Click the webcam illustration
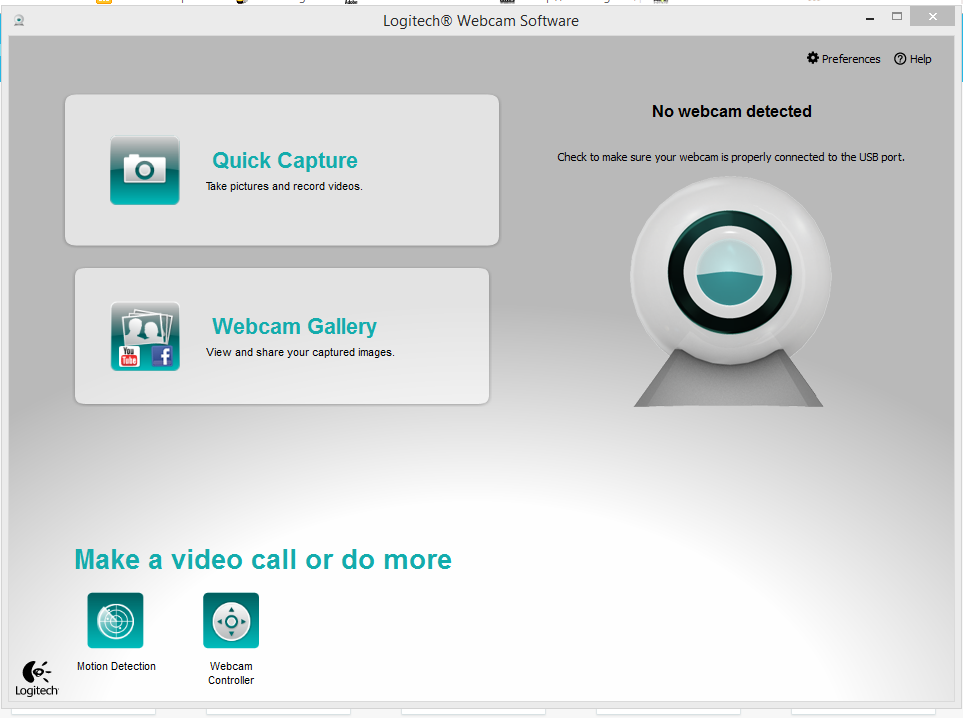This screenshot has width=963, height=718. pos(730,292)
